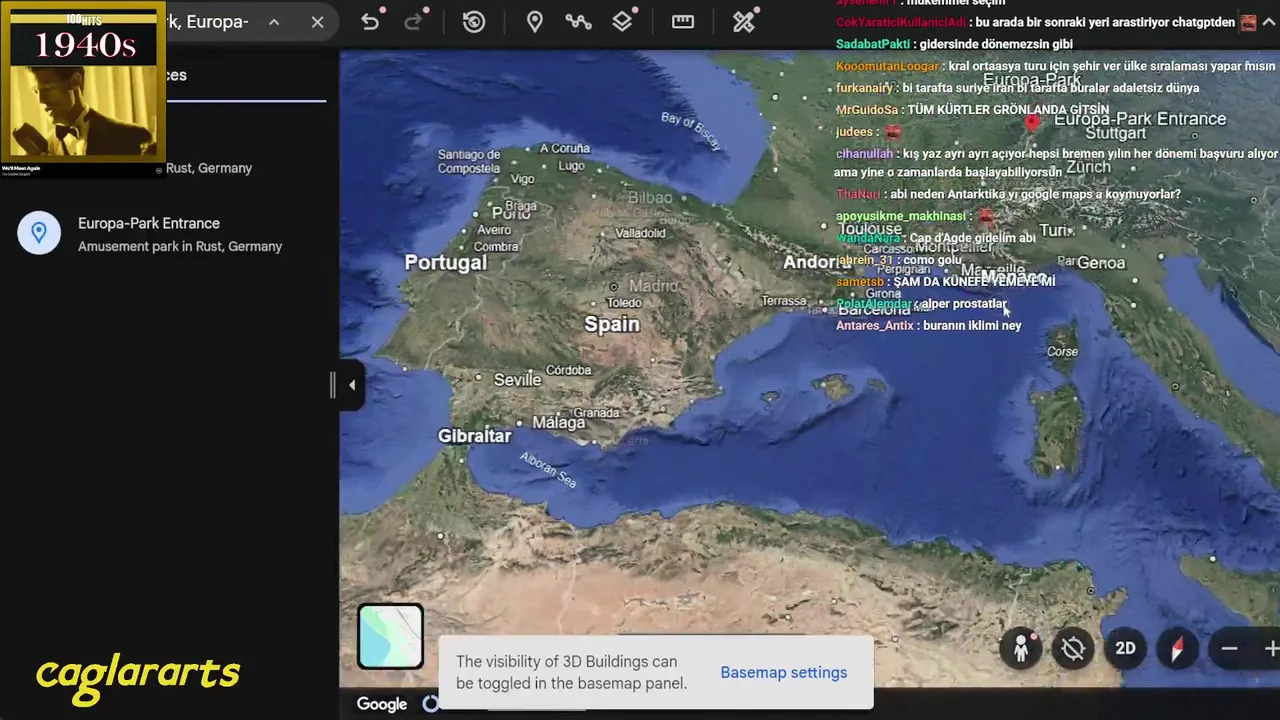Click the 'Toledo' city label
This screenshot has width=1280, height=720.
point(624,303)
